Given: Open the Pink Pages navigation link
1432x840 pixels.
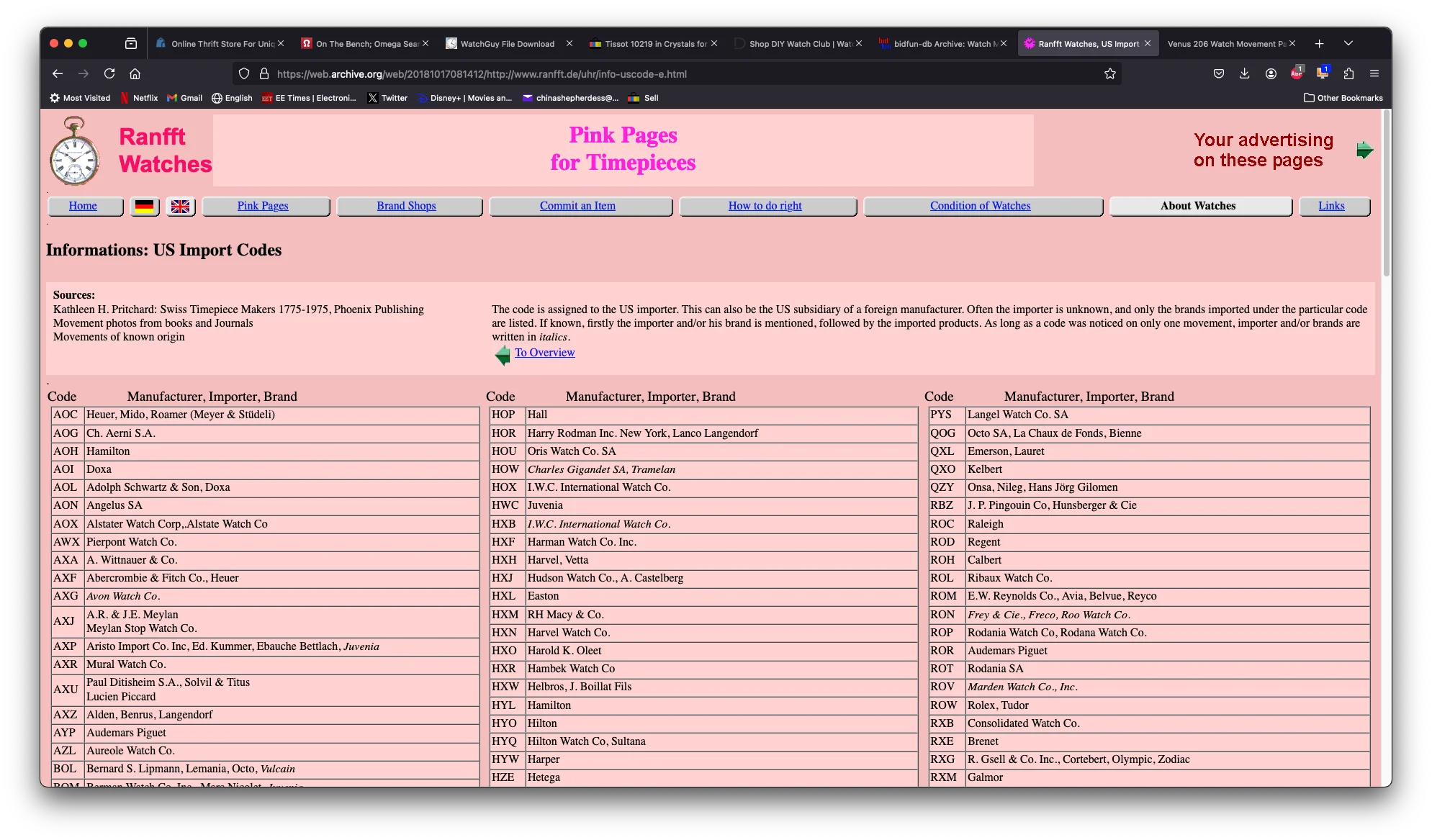Looking at the screenshot, I should pyautogui.click(x=263, y=206).
